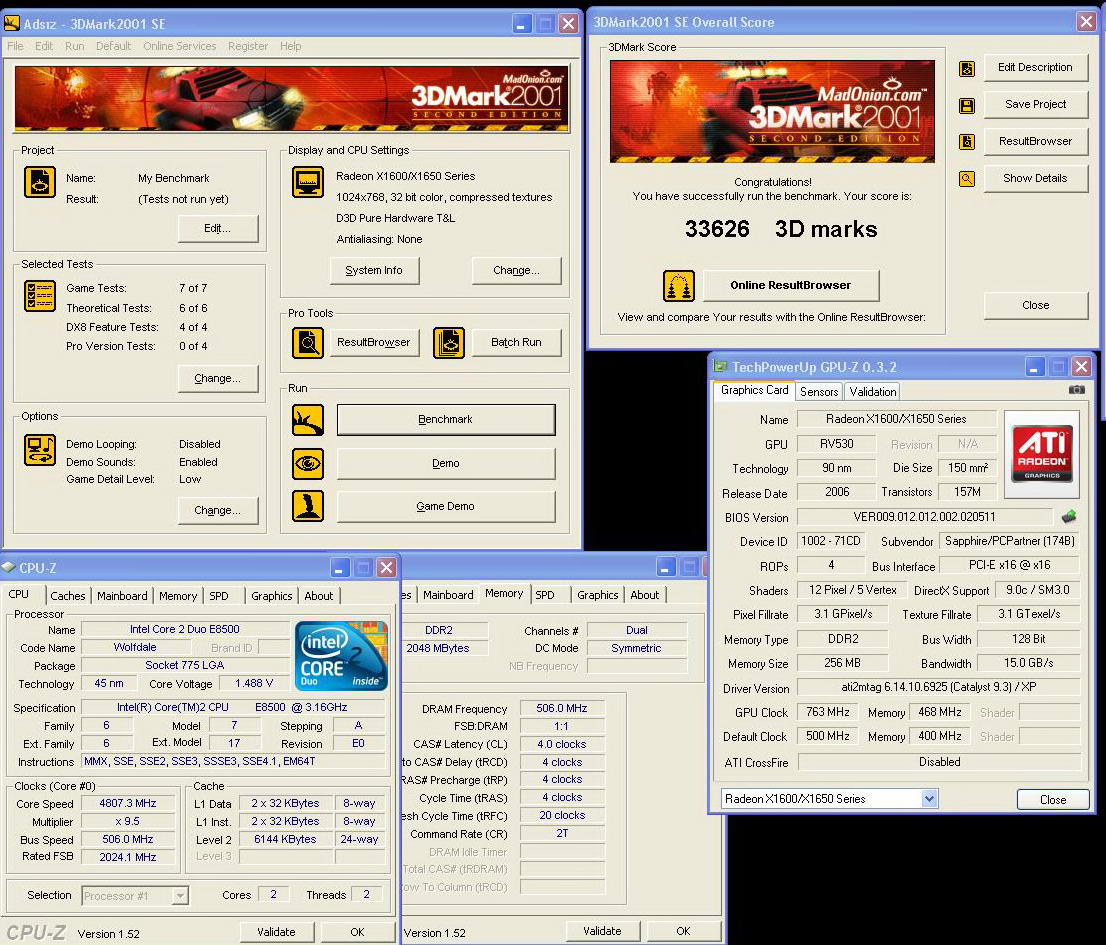The width and height of the screenshot is (1106, 945).
Task: Click the Intel Core 2 Duo logo in CPU-Z
Action: pos(341,655)
